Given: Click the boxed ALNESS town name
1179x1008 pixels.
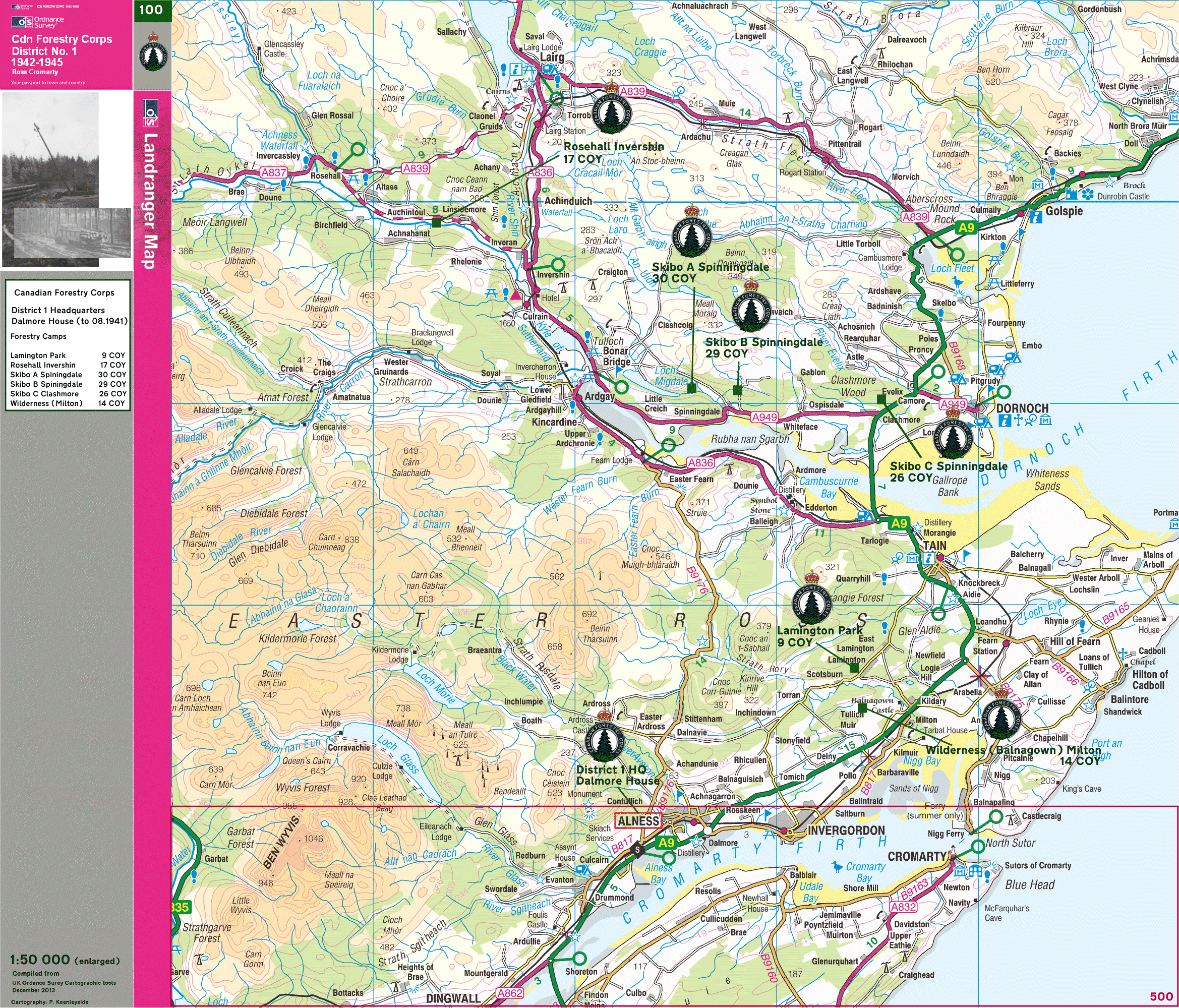Looking at the screenshot, I should click(638, 821).
